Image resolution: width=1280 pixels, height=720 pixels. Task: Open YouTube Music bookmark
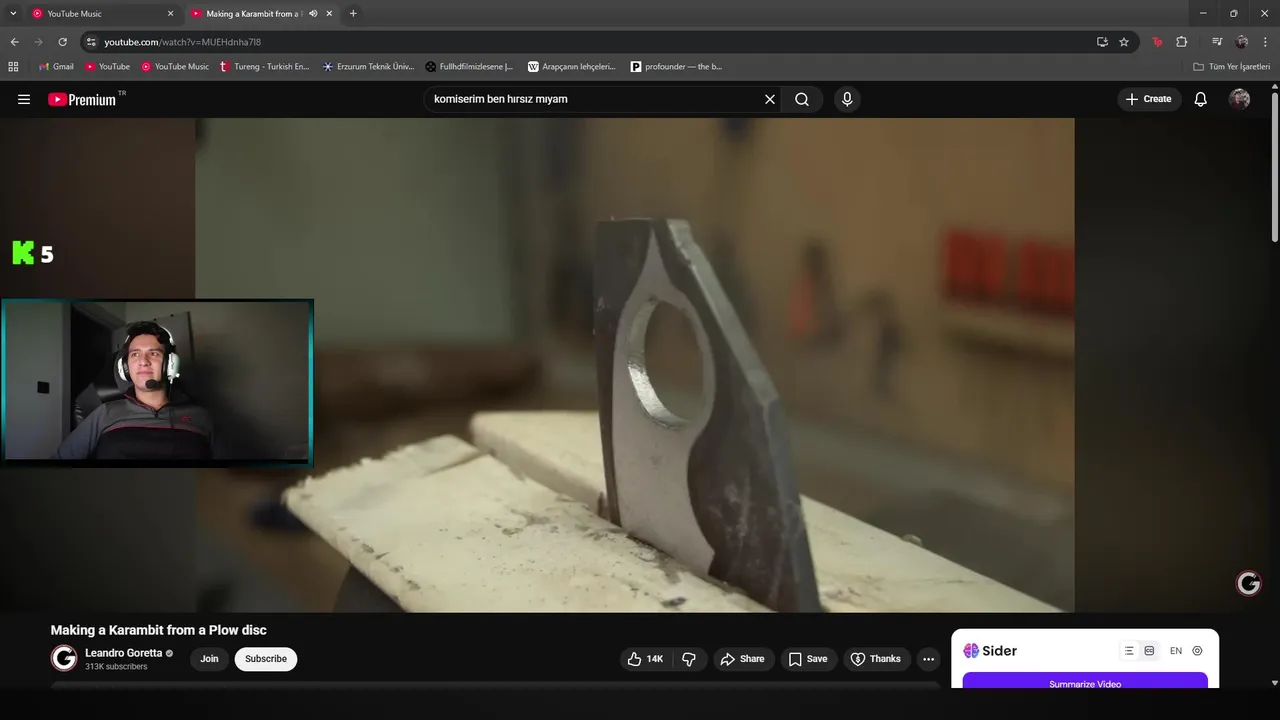click(x=175, y=67)
